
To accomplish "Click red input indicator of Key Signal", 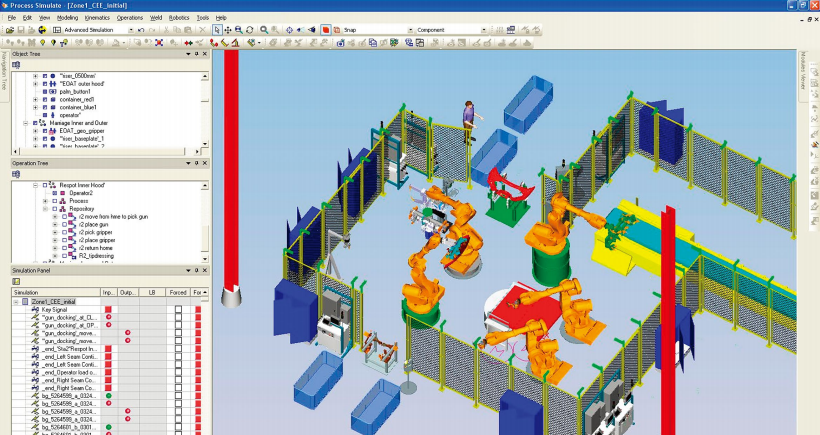I will [108, 310].
